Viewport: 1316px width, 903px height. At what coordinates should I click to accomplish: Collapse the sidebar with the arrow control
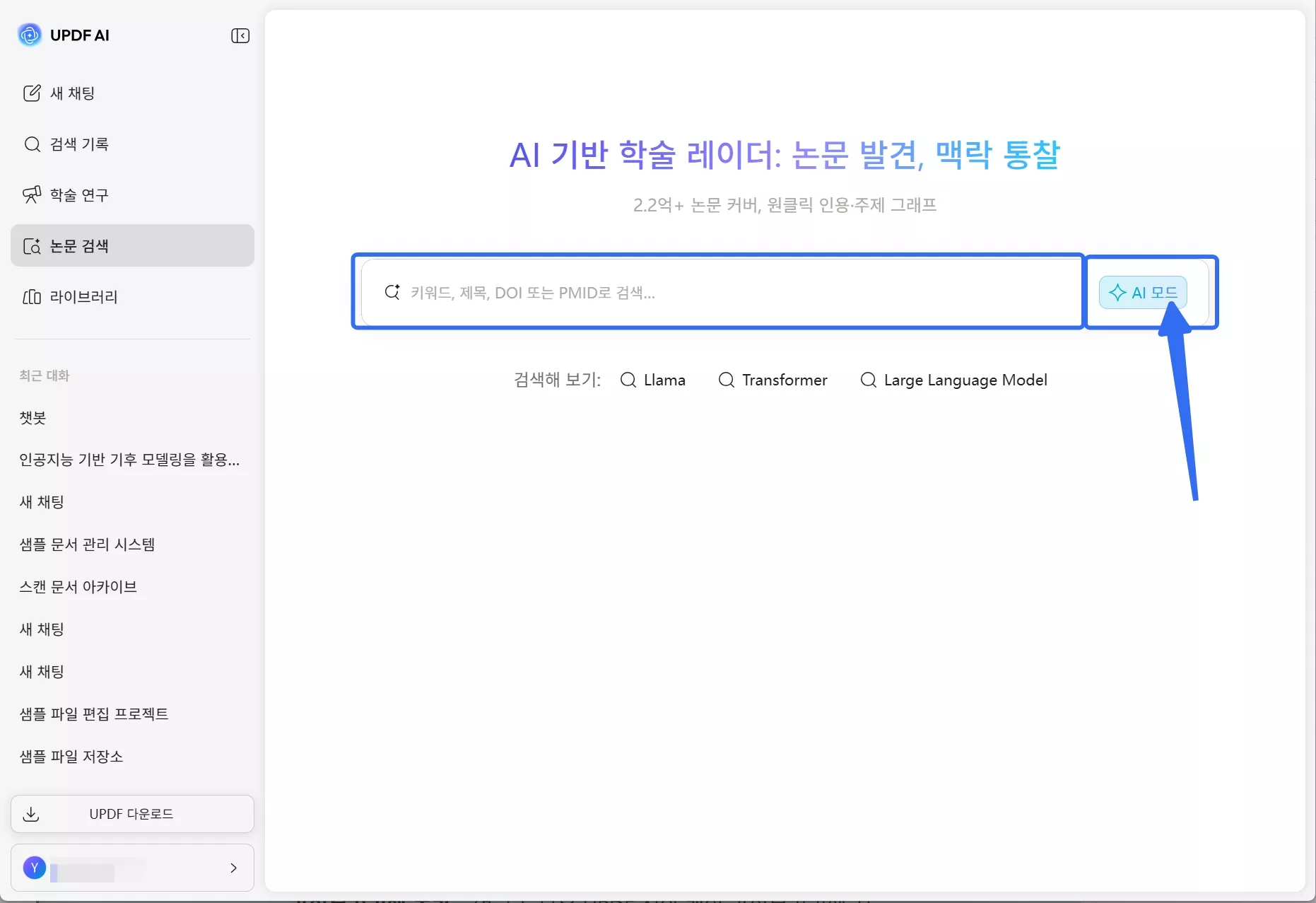tap(240, 35)
